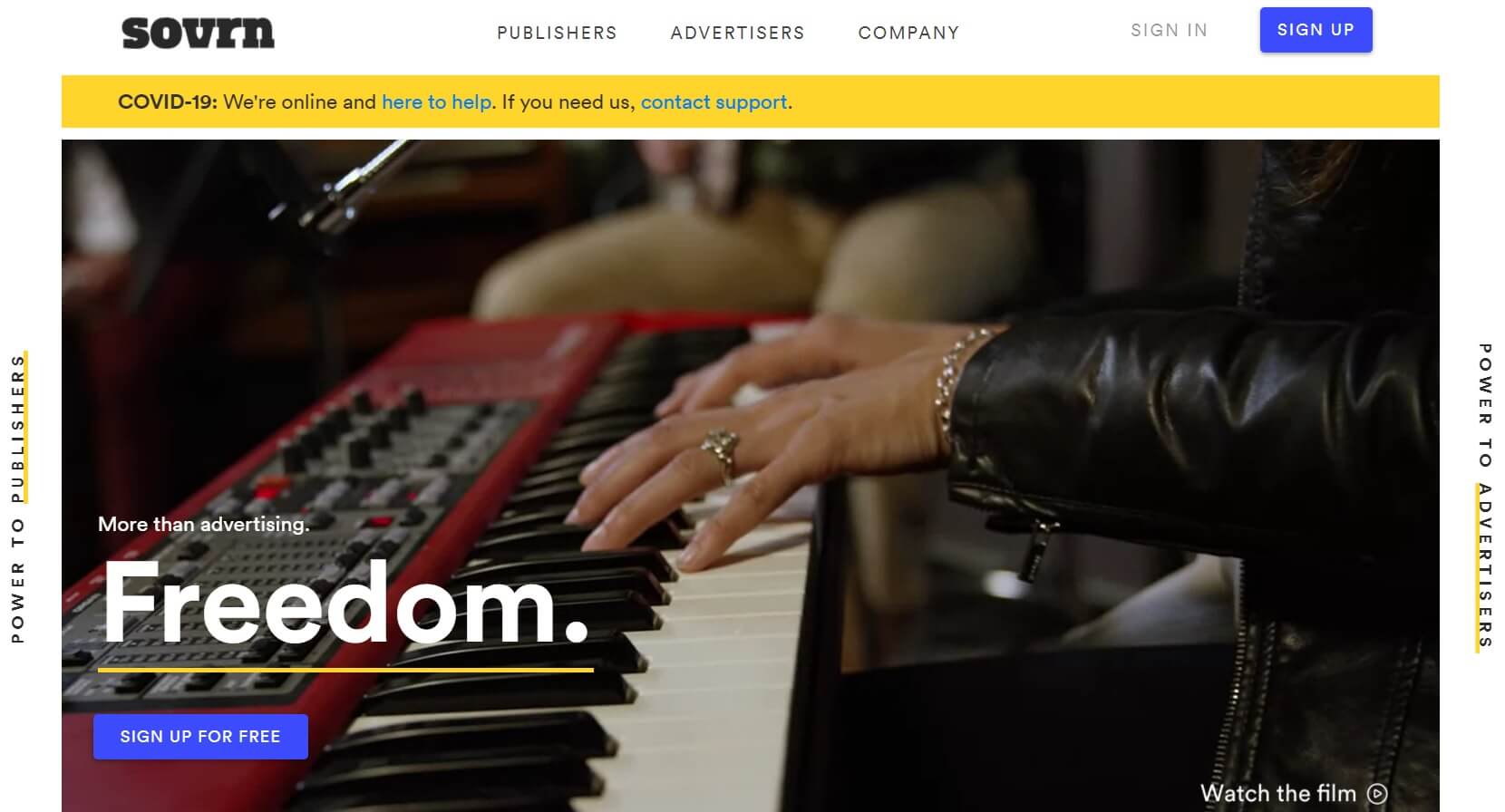The height and width of the screenshot is (812, 1505).
Task: Follow the 'here to help' link
Action: (x=437, y=102)
